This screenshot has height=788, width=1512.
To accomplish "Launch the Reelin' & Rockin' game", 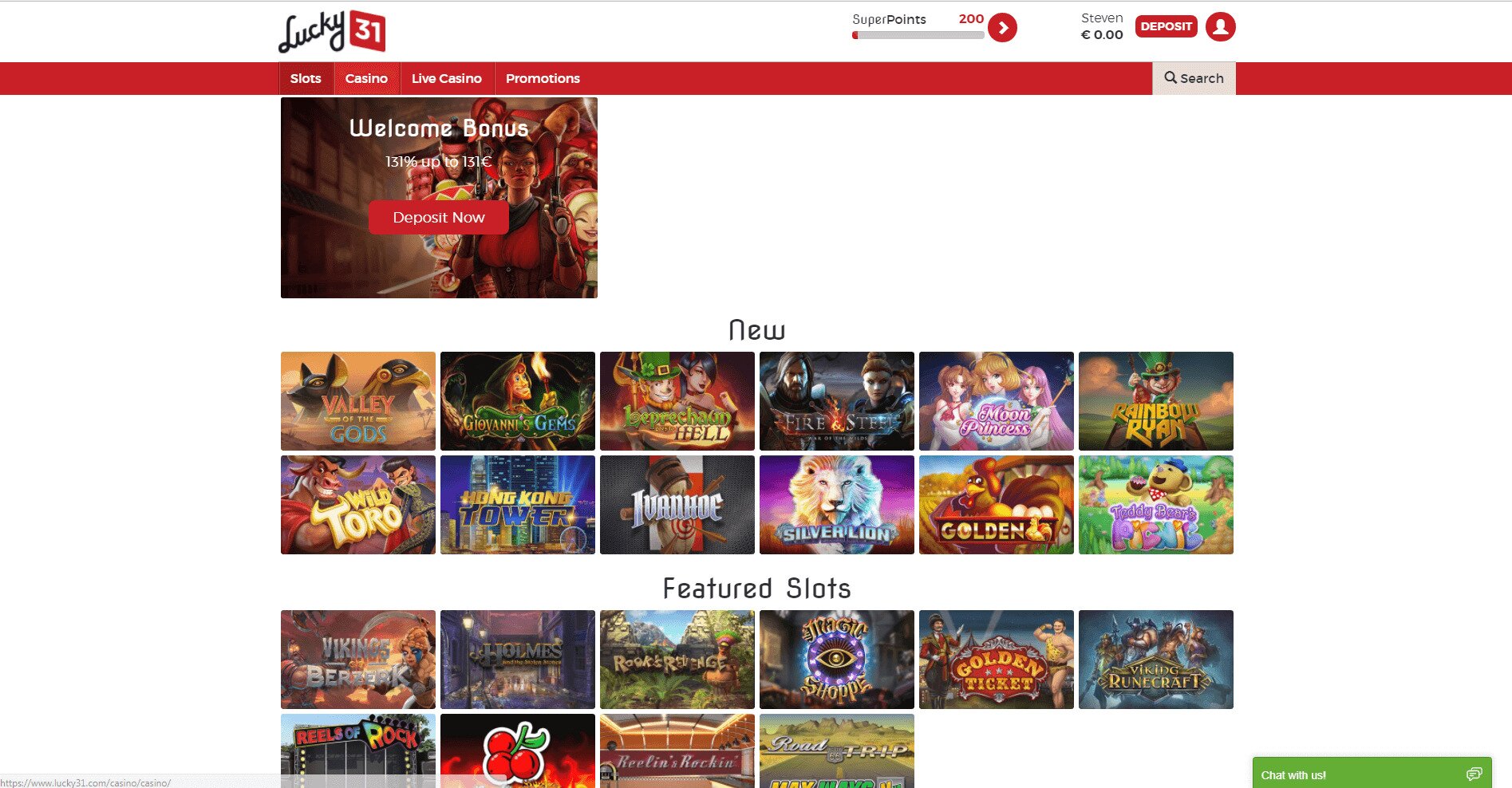I will tap(677, 751).
